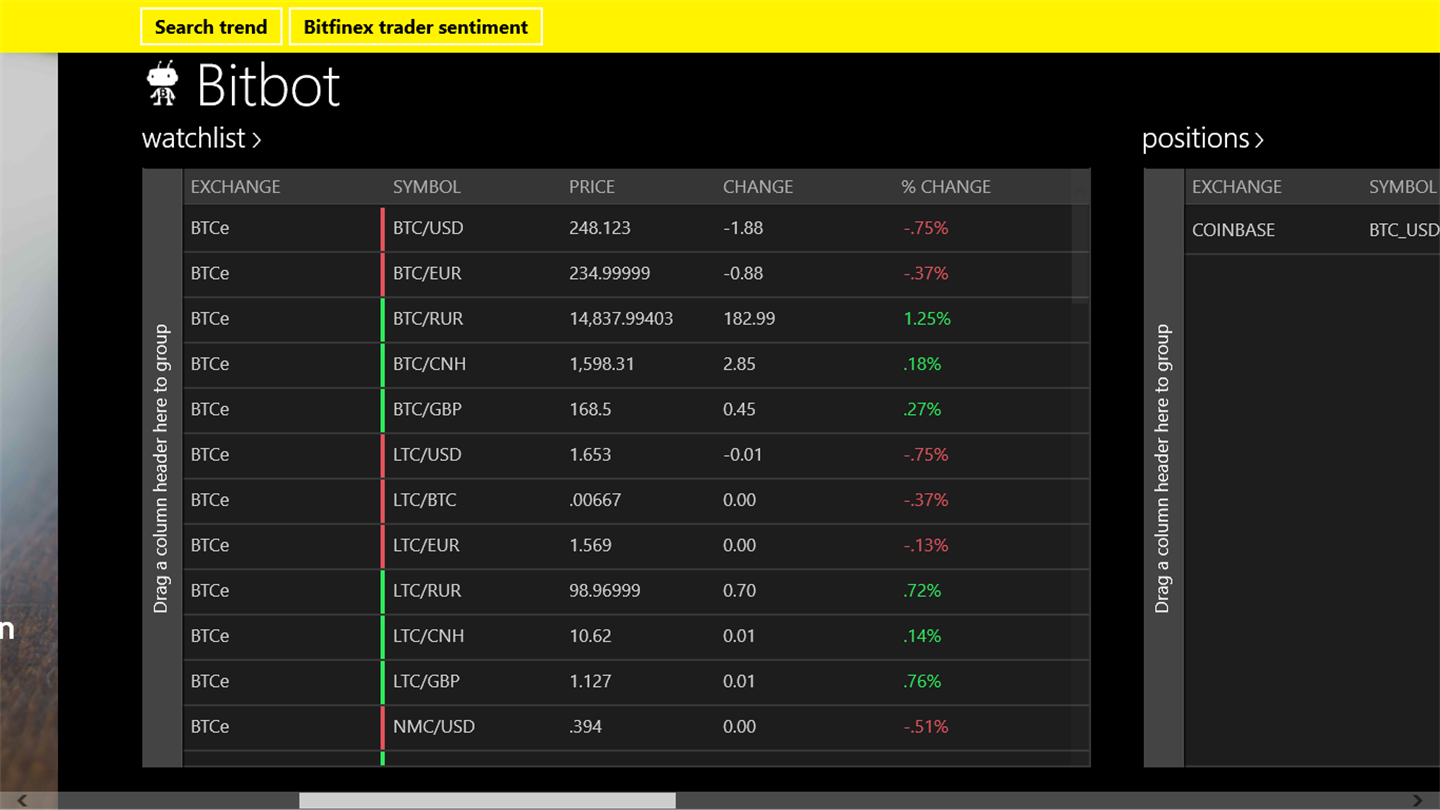
Task: Click the horizontal scrollbar thumb
Action: coord(487,800)
